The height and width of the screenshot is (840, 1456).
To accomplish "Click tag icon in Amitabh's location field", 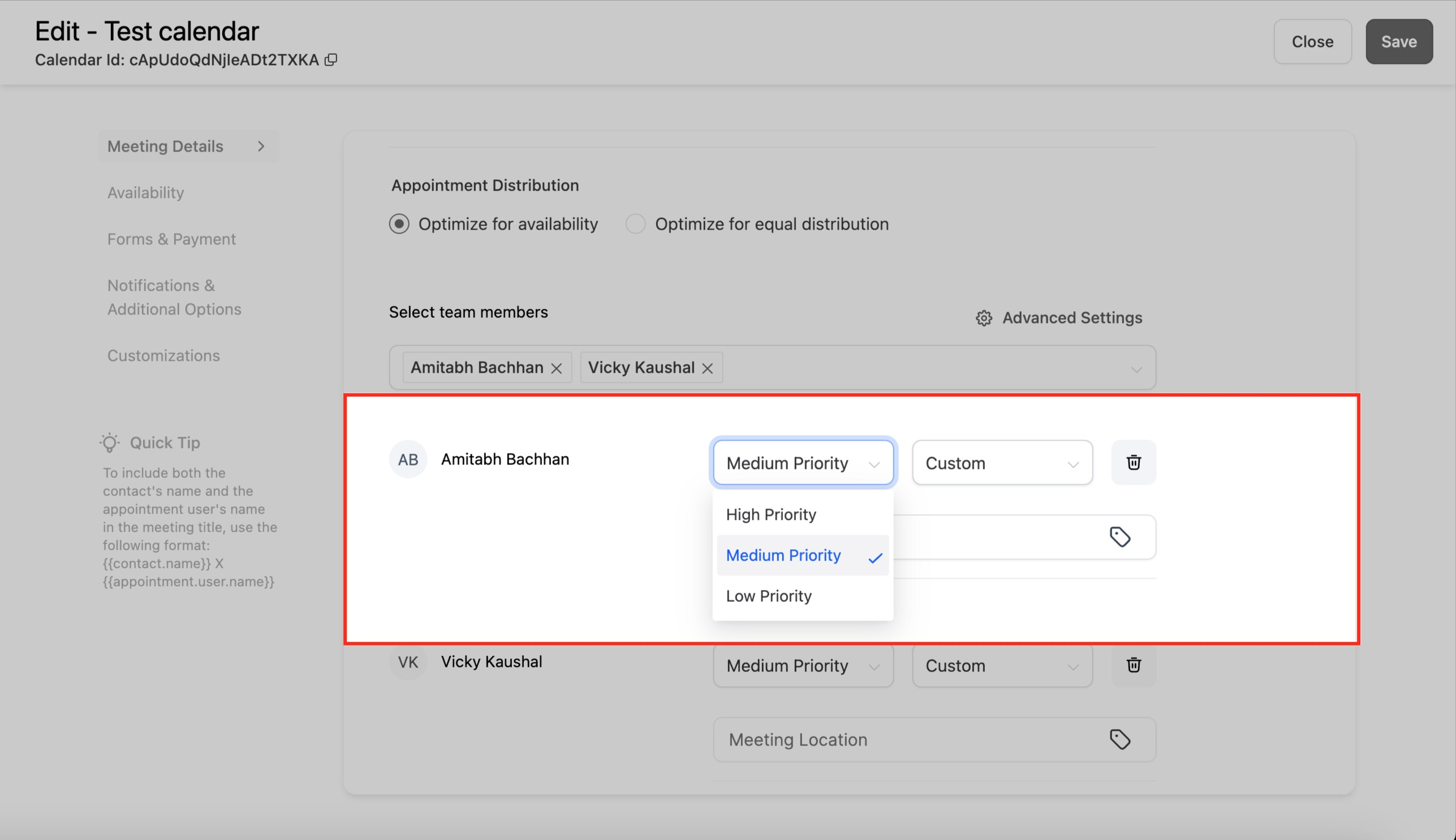I will pos(1119,537).
